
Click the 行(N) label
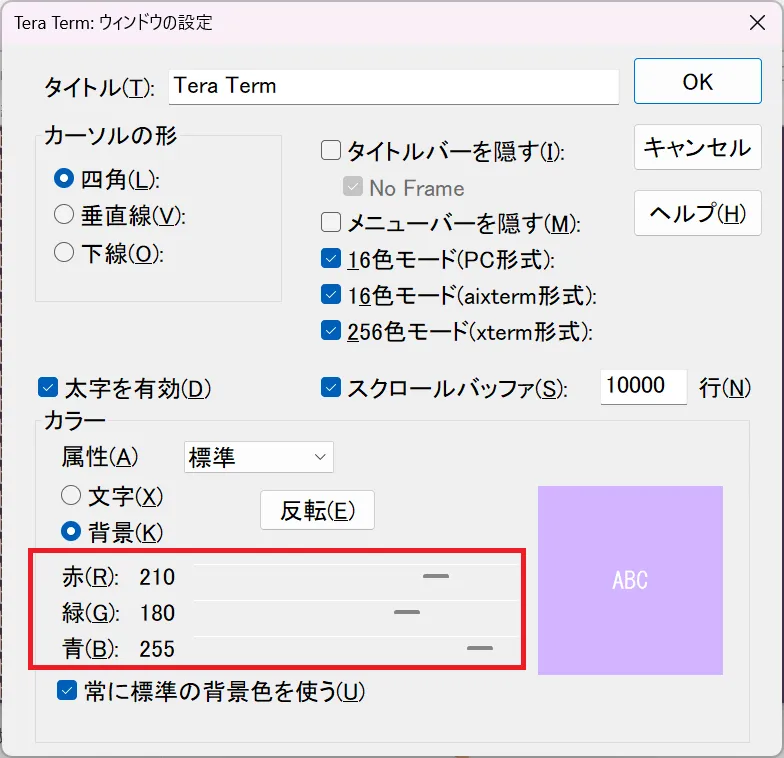pyautogui.click(x=725, y=388)
